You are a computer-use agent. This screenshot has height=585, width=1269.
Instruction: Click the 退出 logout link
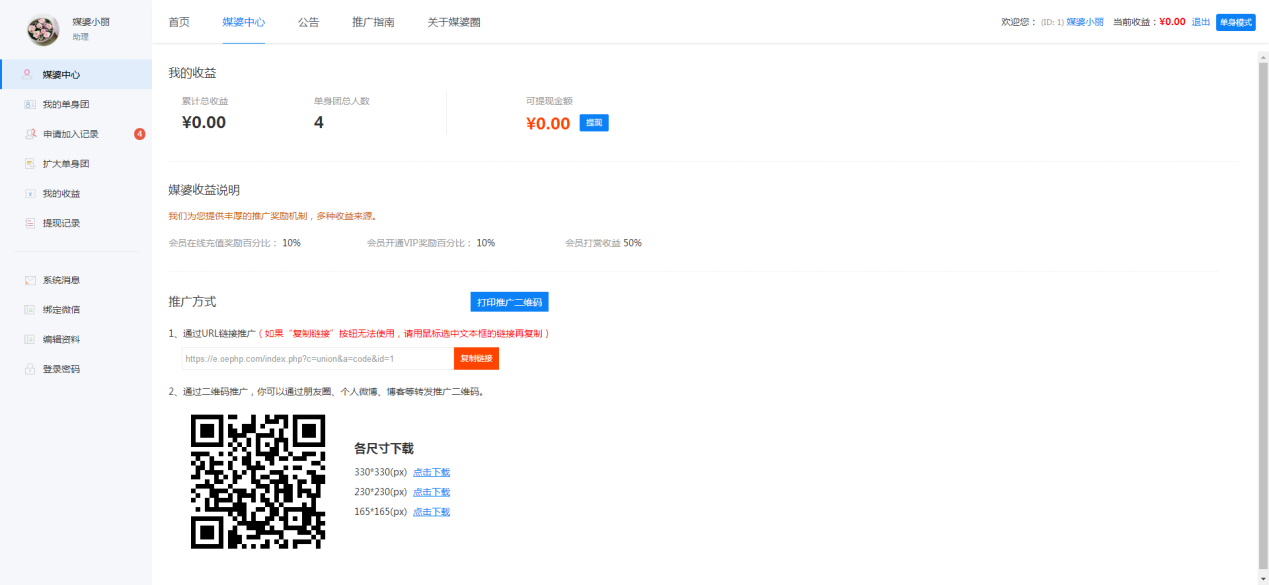1201,22
